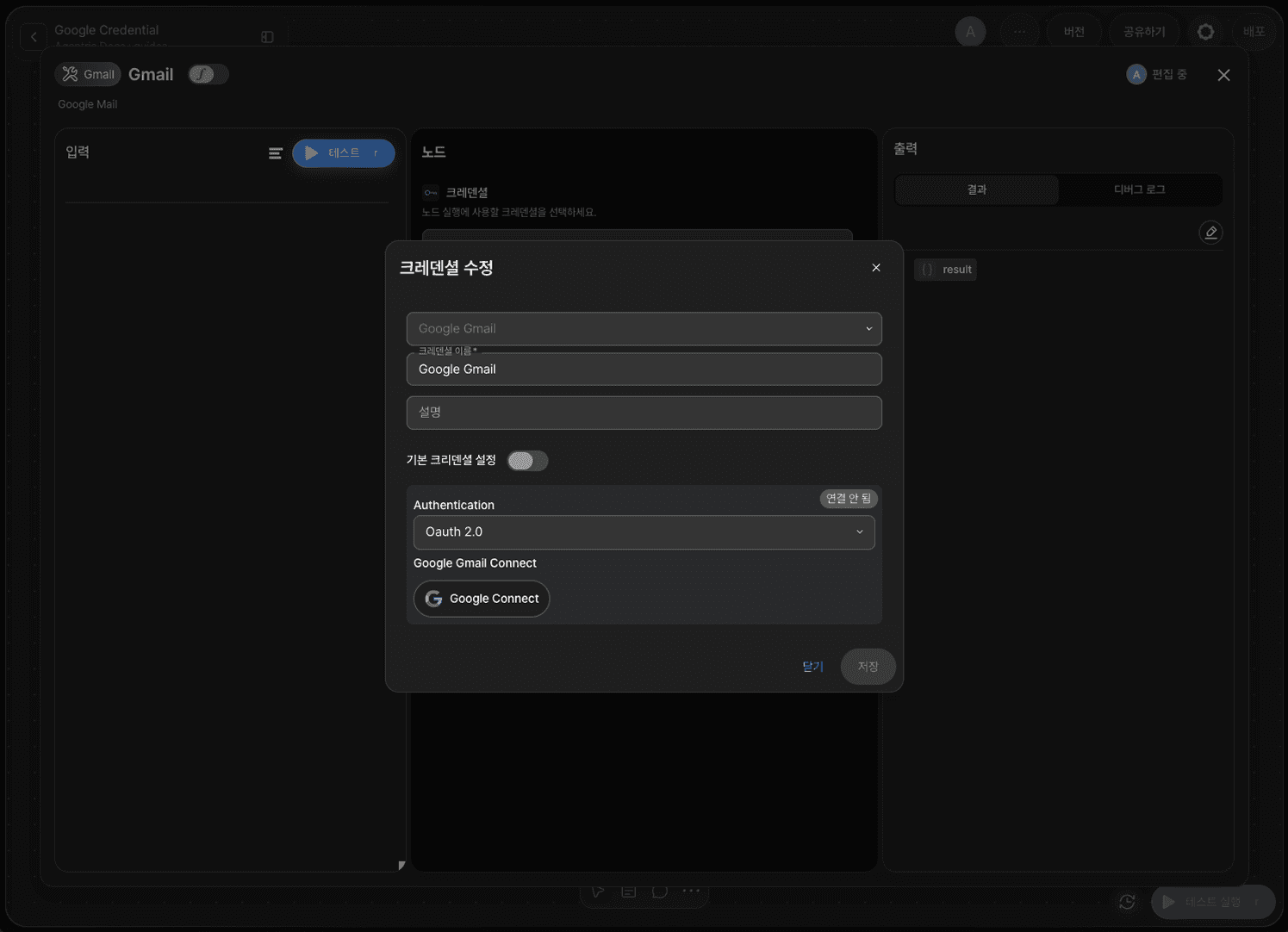
Task: Click the 크레덴셜 수정 dialog title
Action: click(x=446, y=268)
